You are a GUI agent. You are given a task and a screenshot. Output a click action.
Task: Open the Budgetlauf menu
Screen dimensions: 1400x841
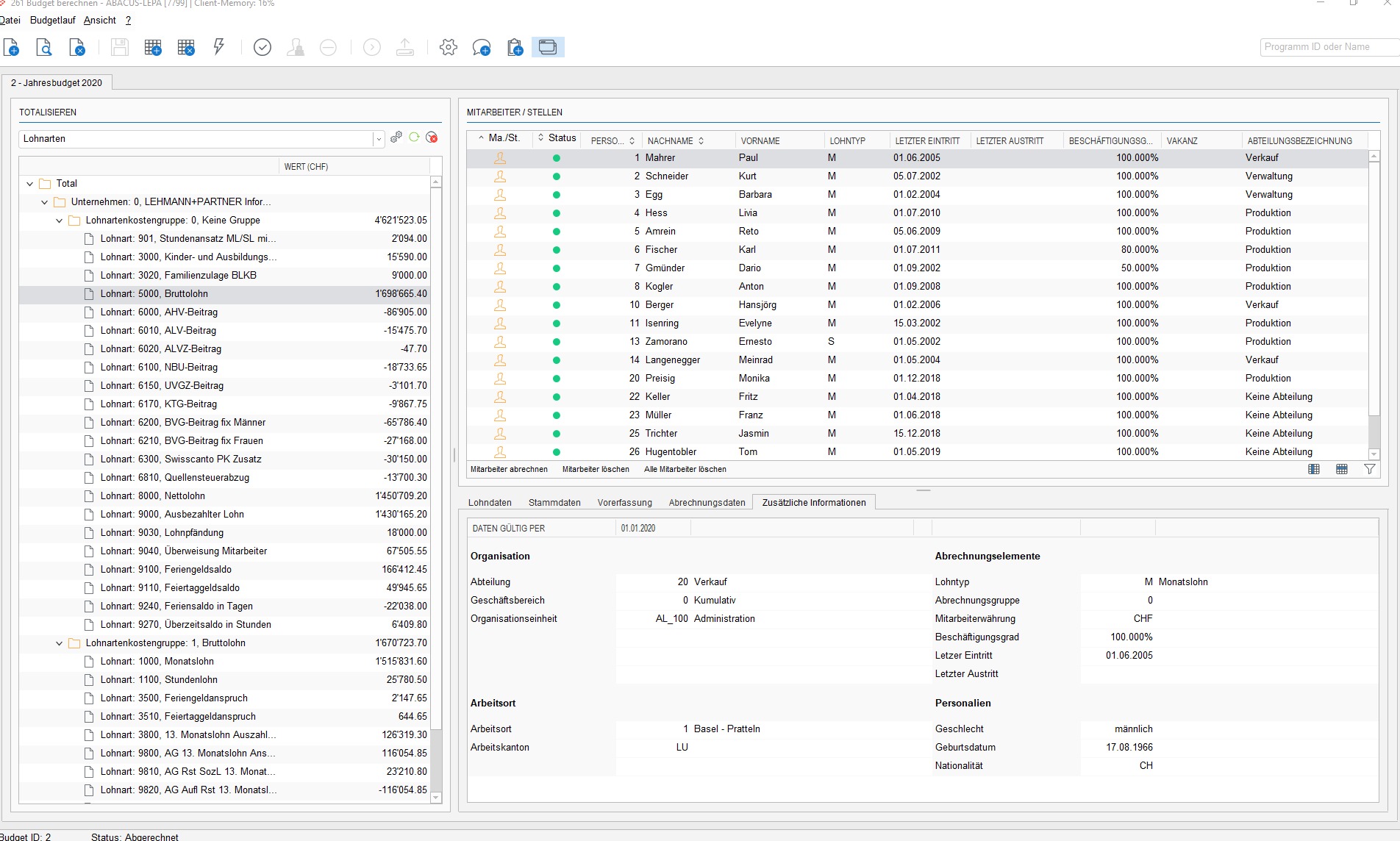pyautogui.click(x=53, y=21)
